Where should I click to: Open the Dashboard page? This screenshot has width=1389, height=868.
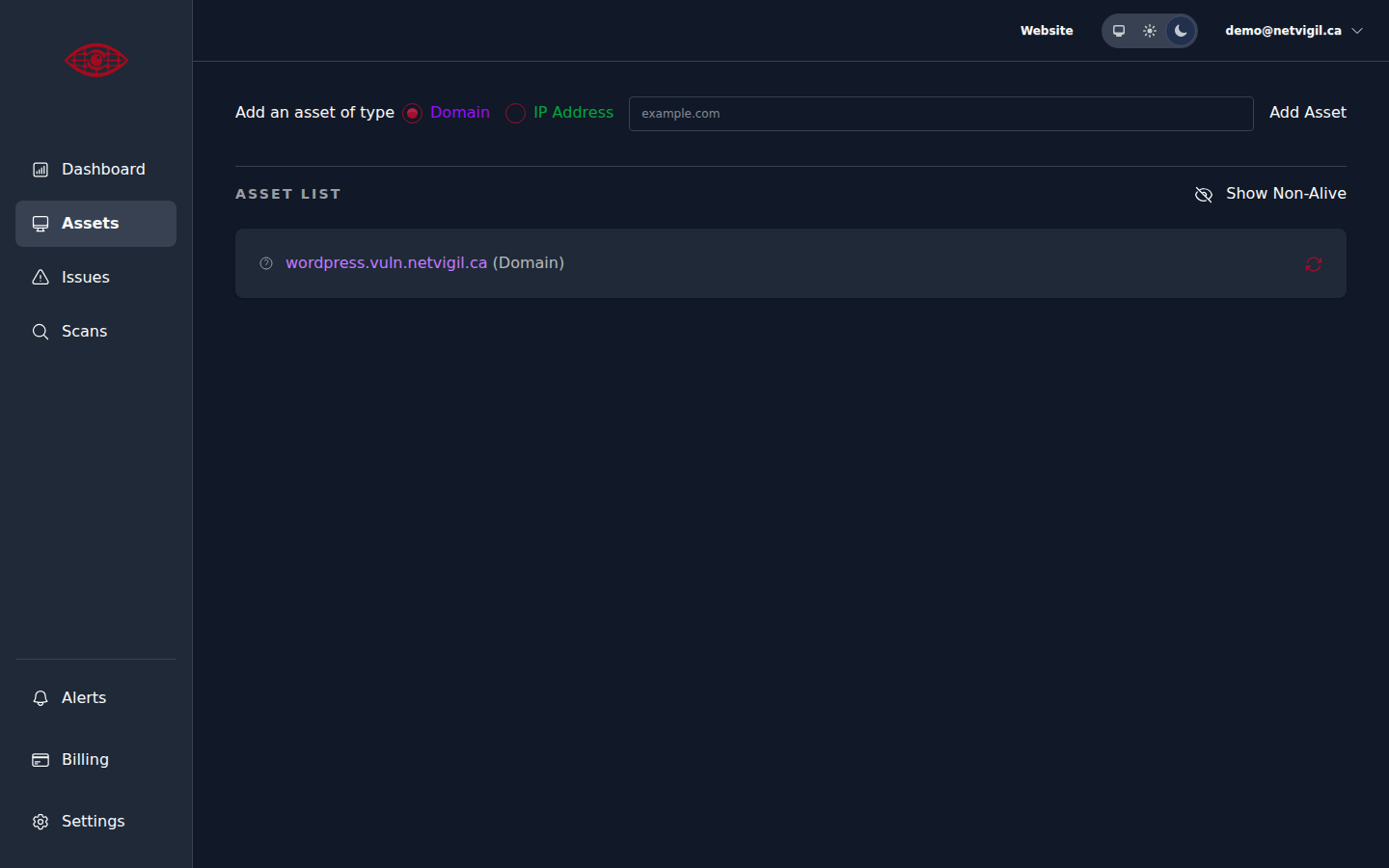coord(95,170)
